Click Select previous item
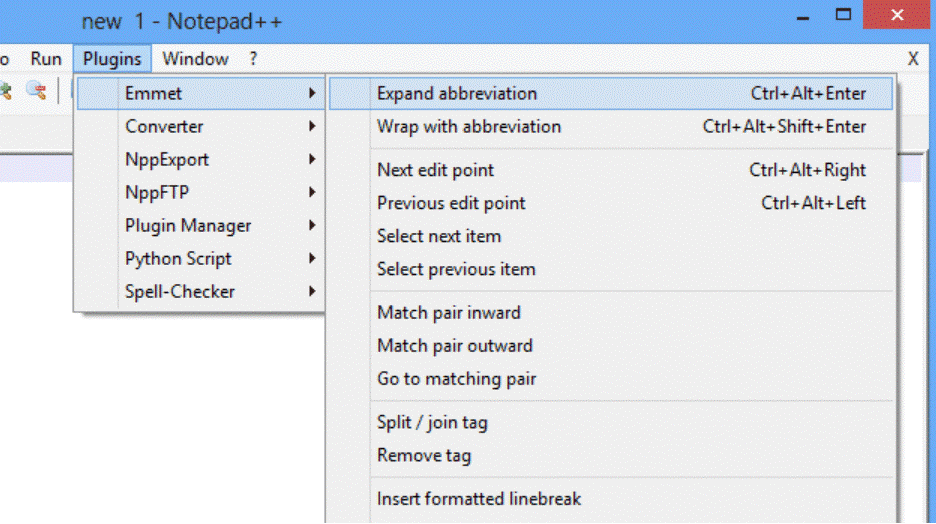This screenshot has height=524, width=936. (611, 269)
